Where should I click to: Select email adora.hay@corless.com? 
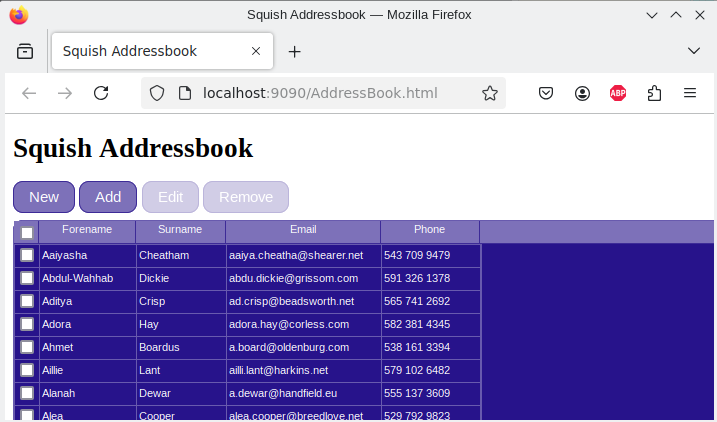click(304, 325)
